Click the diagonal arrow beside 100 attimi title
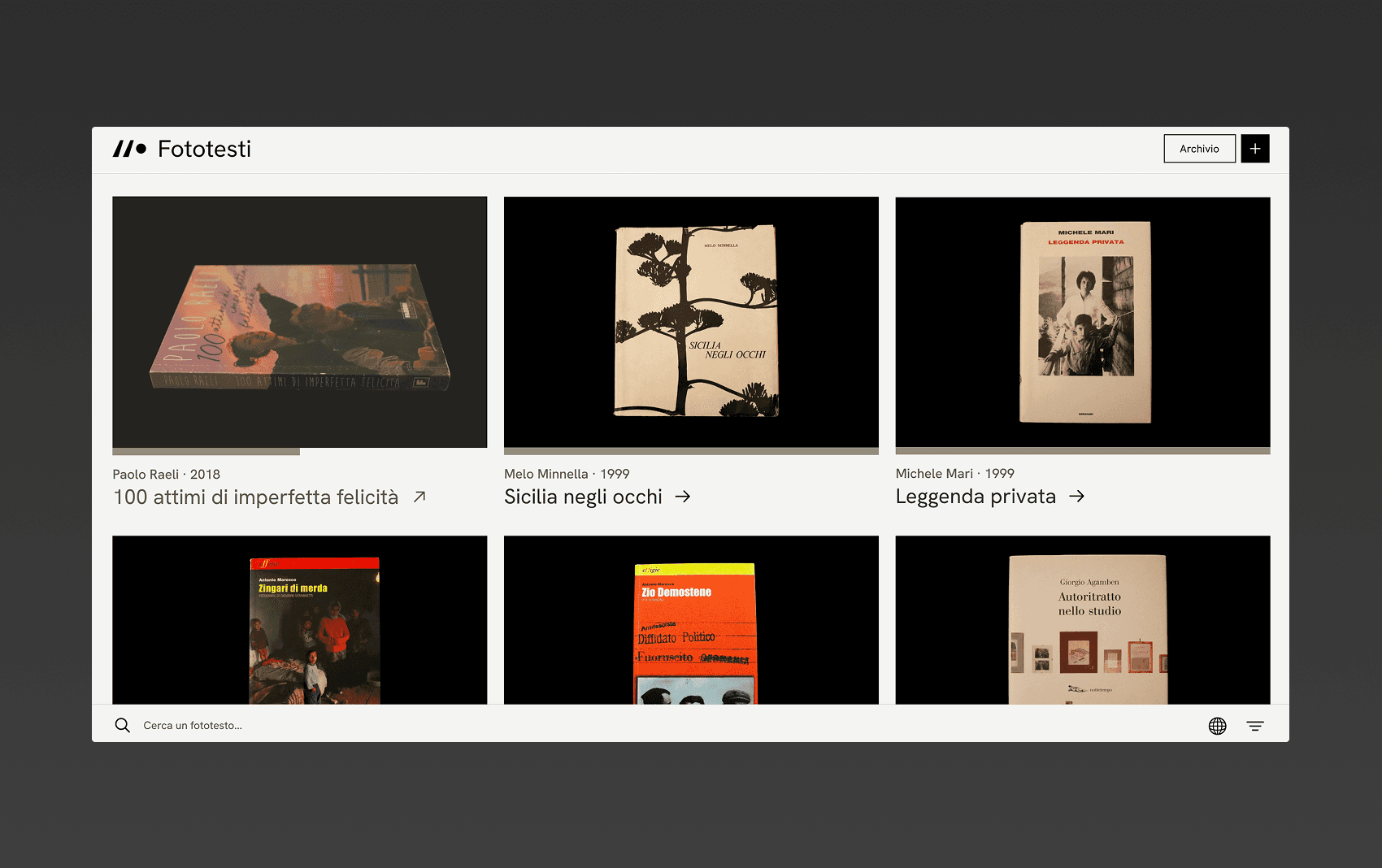 tap(419, 497)
